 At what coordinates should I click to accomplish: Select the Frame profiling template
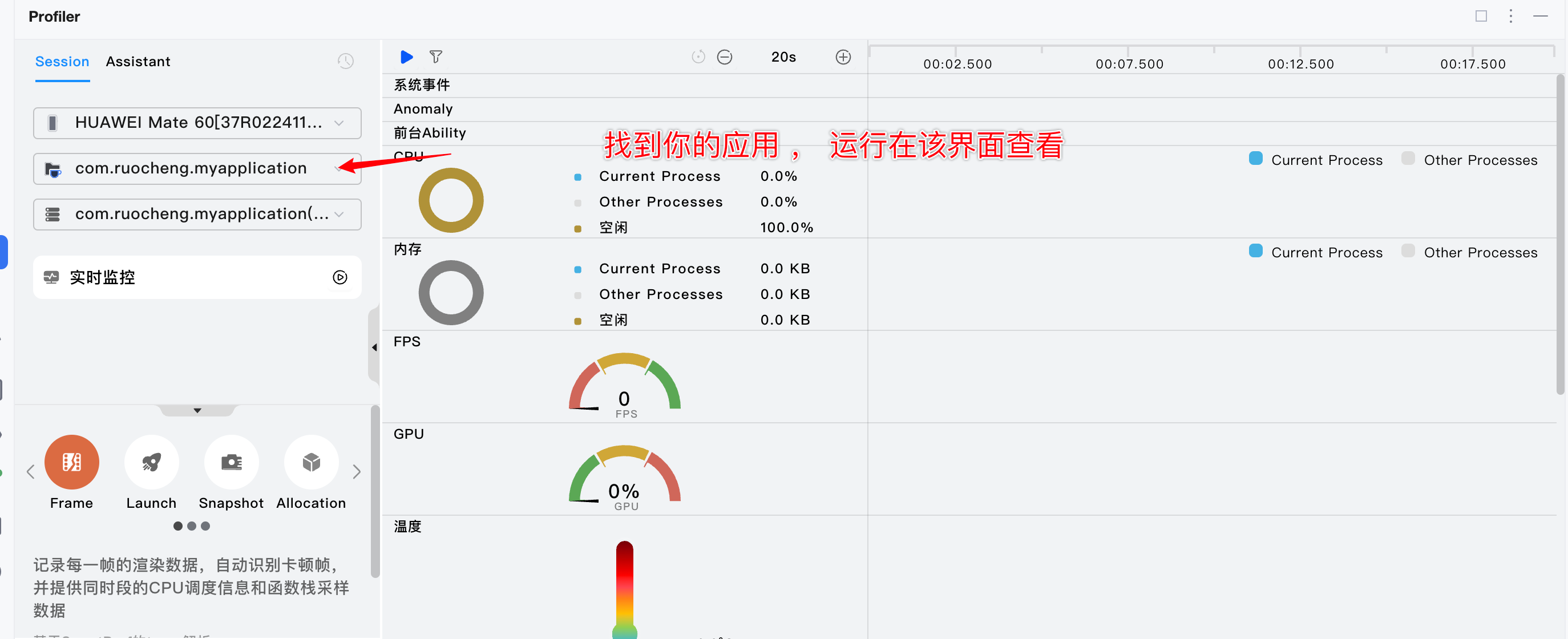tap(72, 462)
